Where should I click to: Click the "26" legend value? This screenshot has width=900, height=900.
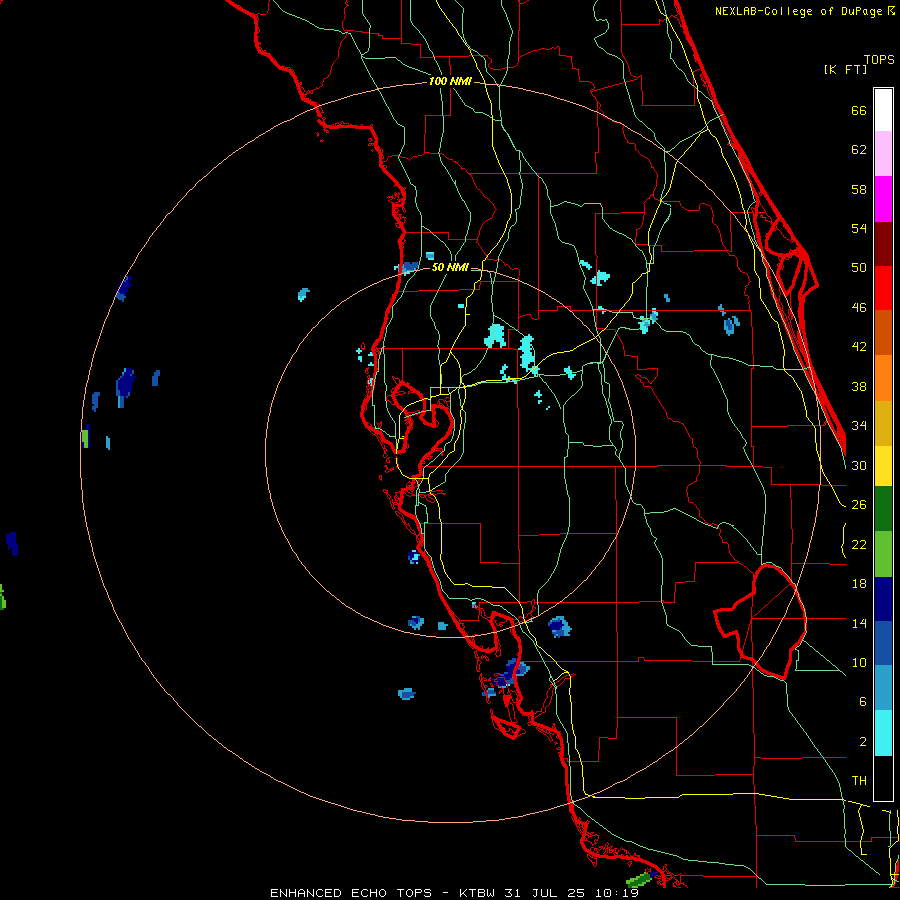pyautogui.click(x=859, y=505)
